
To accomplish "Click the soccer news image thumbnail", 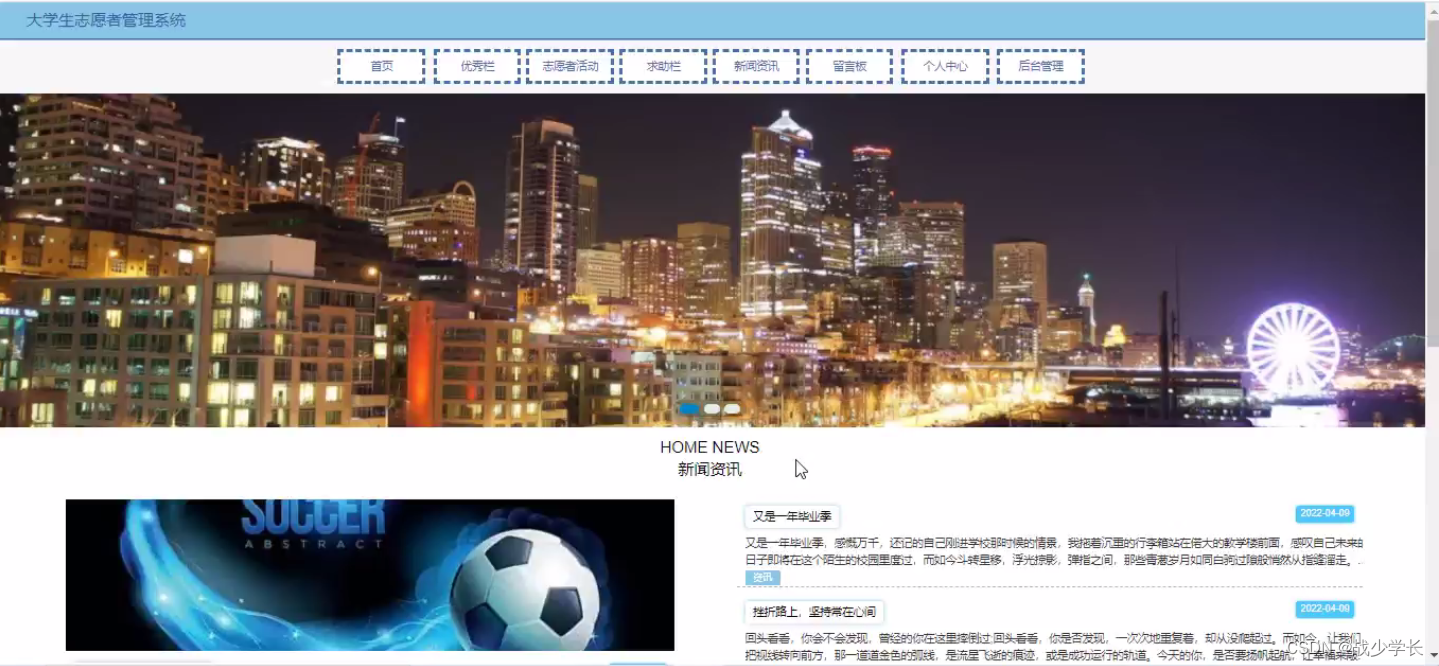I will (x=370, y=574).
